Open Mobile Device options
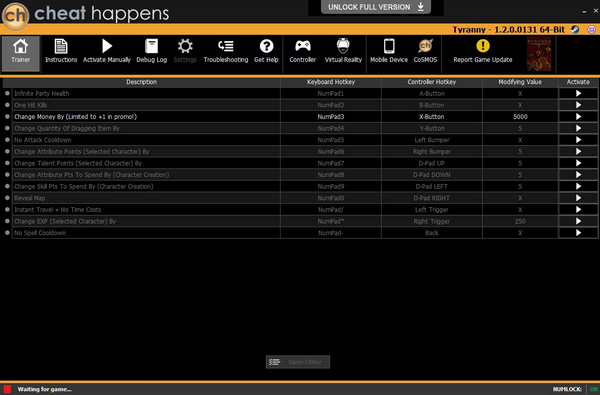Screen dimensions: 600x395 tap(389, 51)
